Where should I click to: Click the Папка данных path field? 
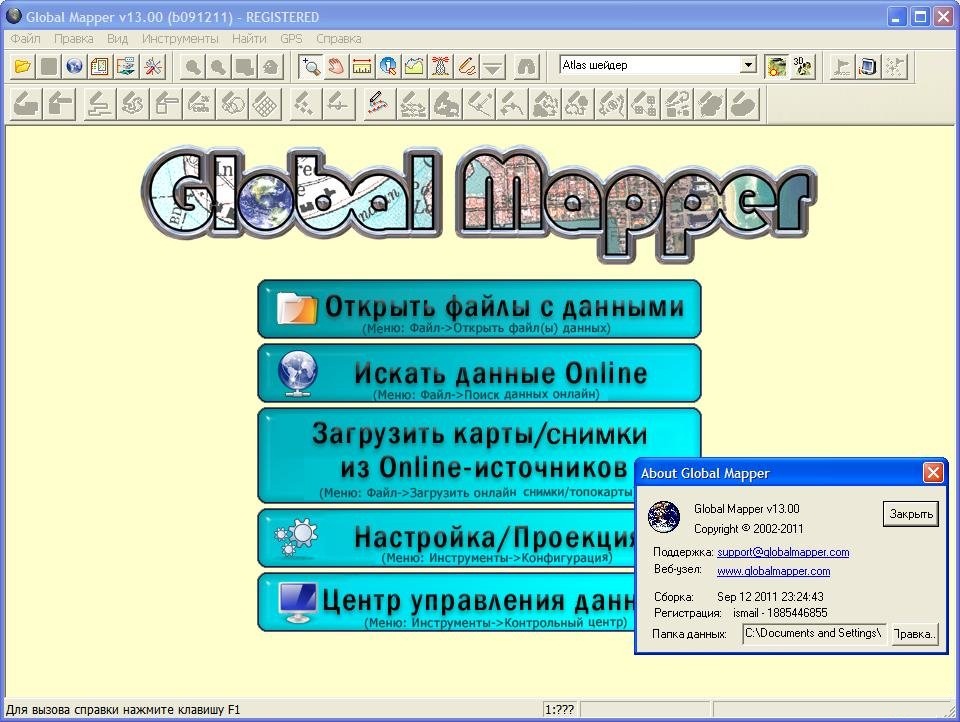(x=814, y=634)
